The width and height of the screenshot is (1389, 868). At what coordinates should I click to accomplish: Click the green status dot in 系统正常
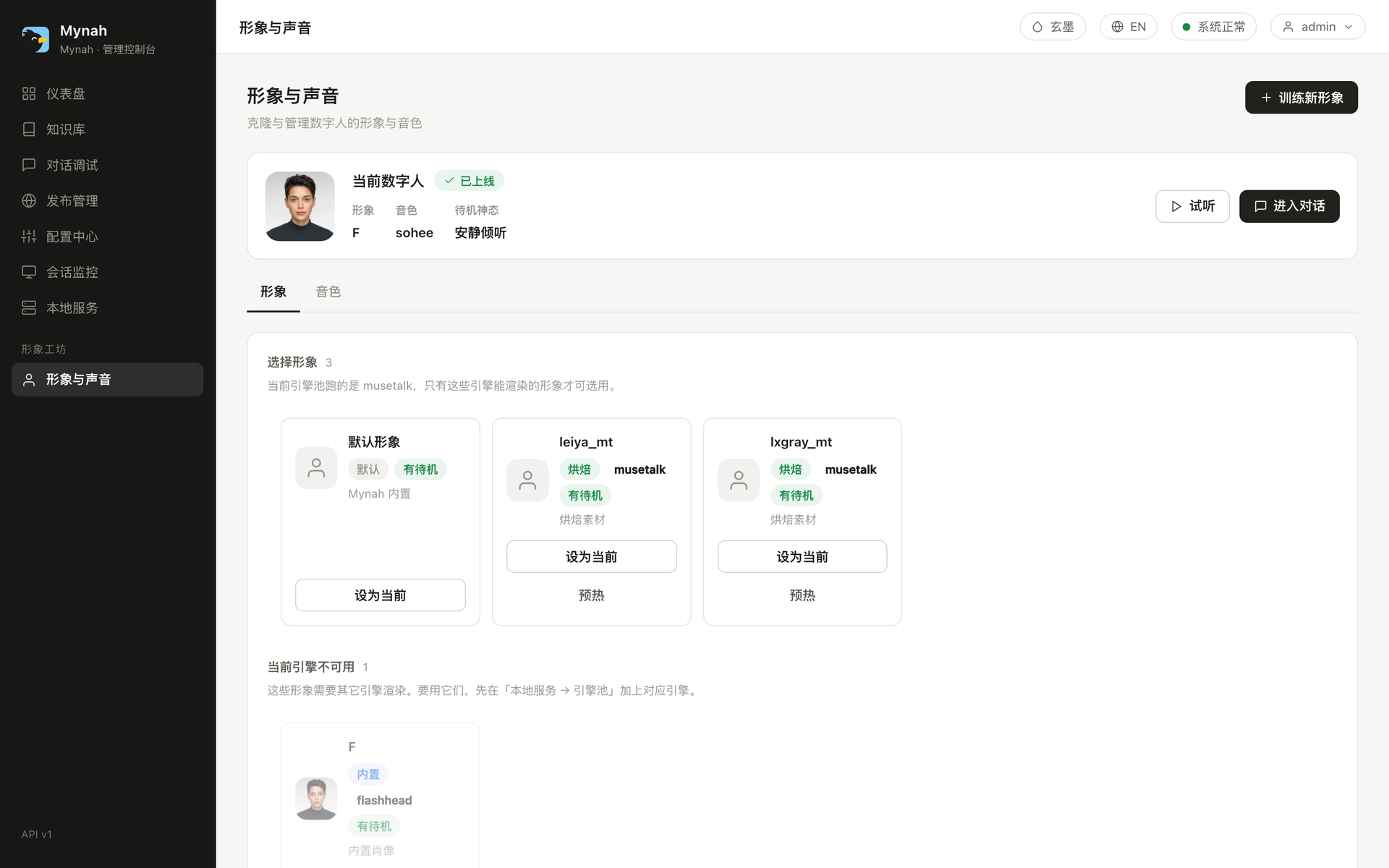pyautogui.click(x=1186, y=27)
